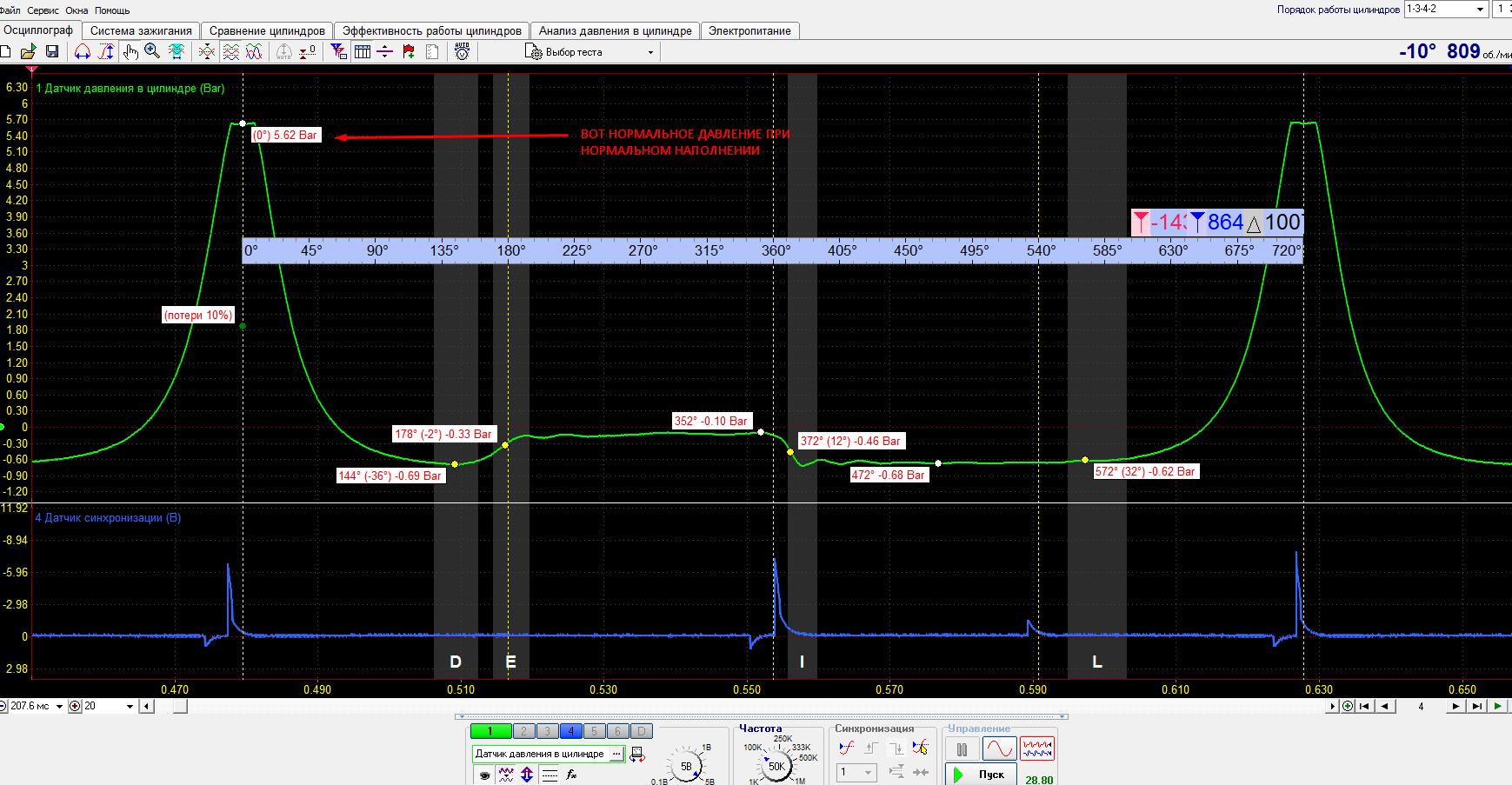Open the 207.6 мс time scale dropdown
This screenshot has width=1512, height=785.
click(x=37, y=706)
